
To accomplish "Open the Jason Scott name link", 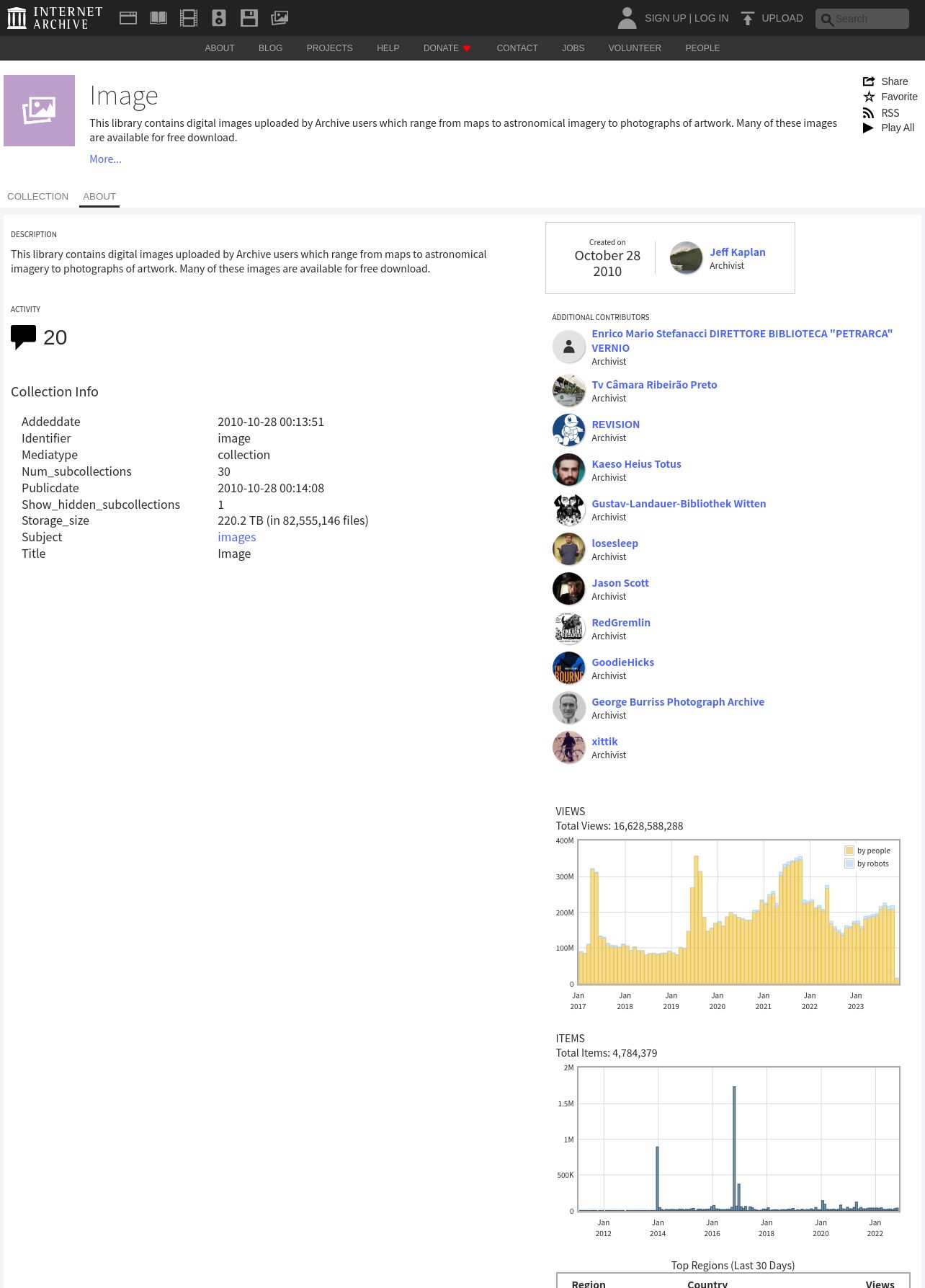I will (x=620, y=582).
